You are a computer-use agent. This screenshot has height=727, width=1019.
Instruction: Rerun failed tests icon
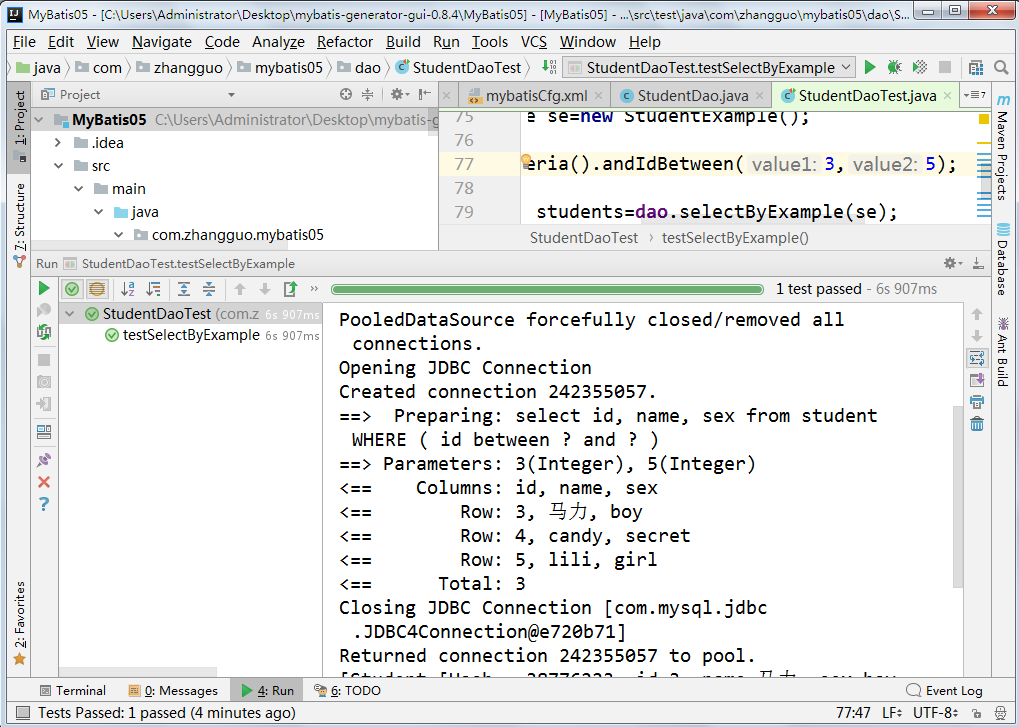(x=44, y=332)
